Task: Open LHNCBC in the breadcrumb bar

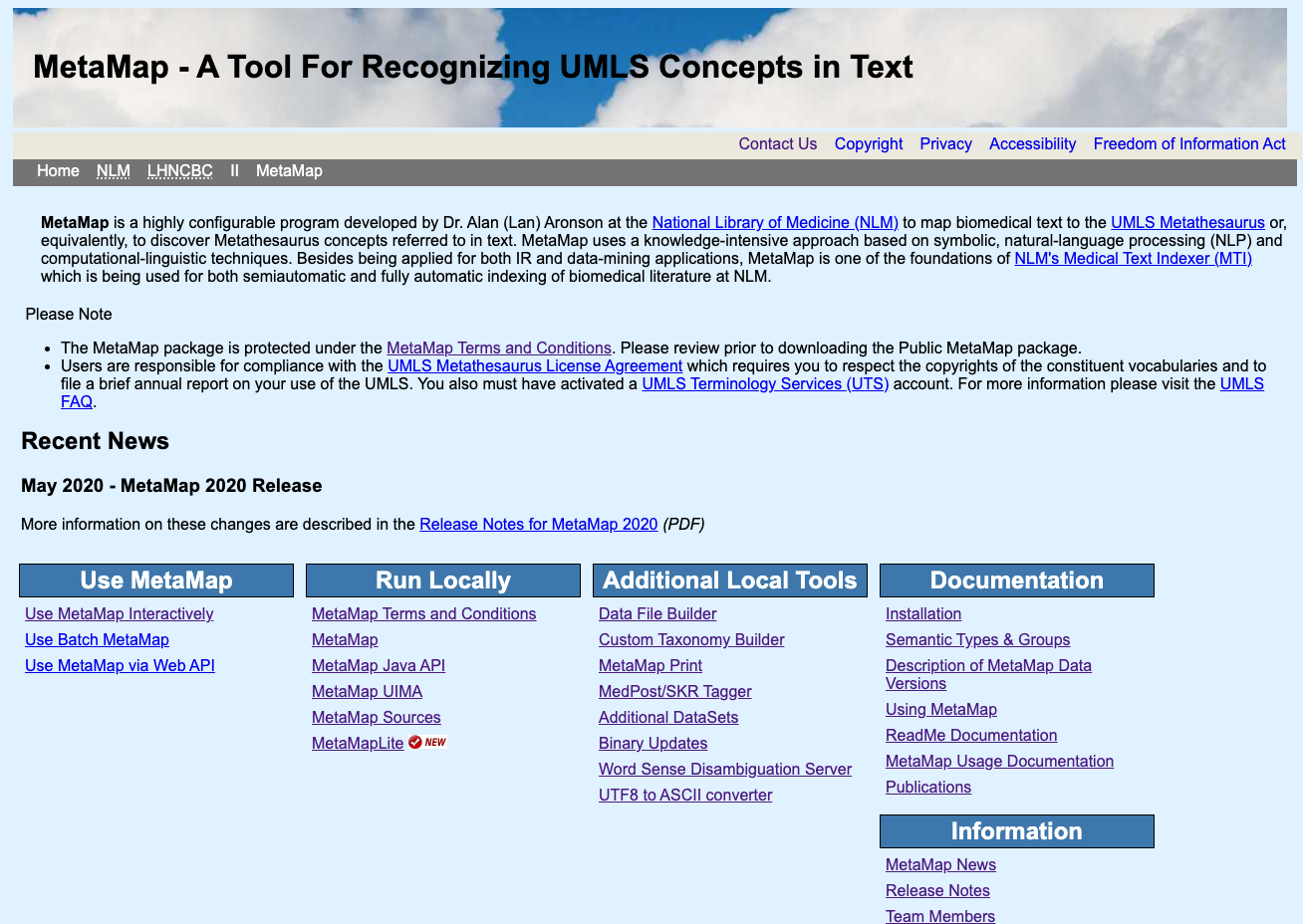Action: pos(179,171)
